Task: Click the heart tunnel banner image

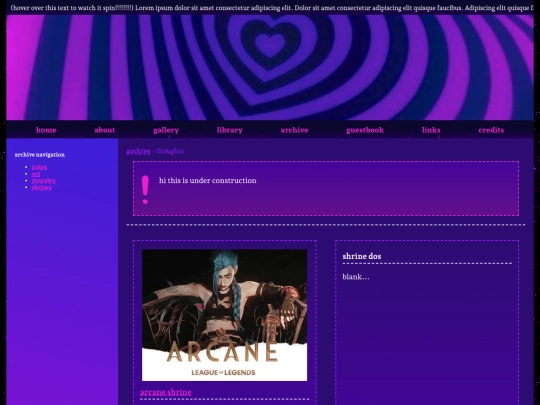Action: tap(270, 68)
